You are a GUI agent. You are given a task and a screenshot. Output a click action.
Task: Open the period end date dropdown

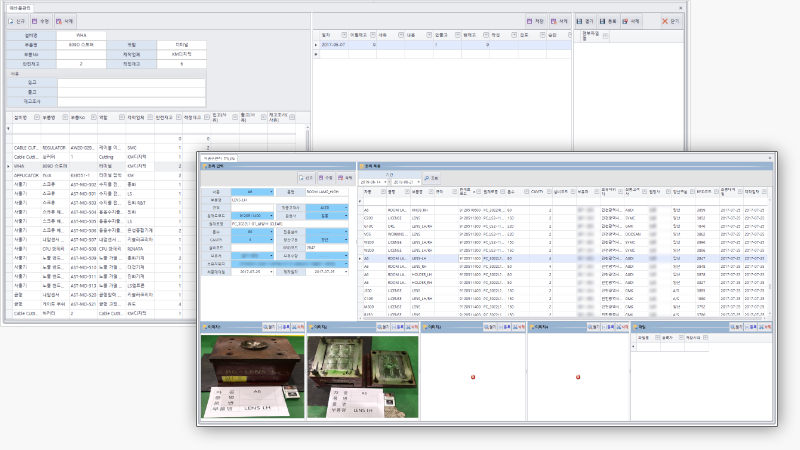click(x=419, y=182)
